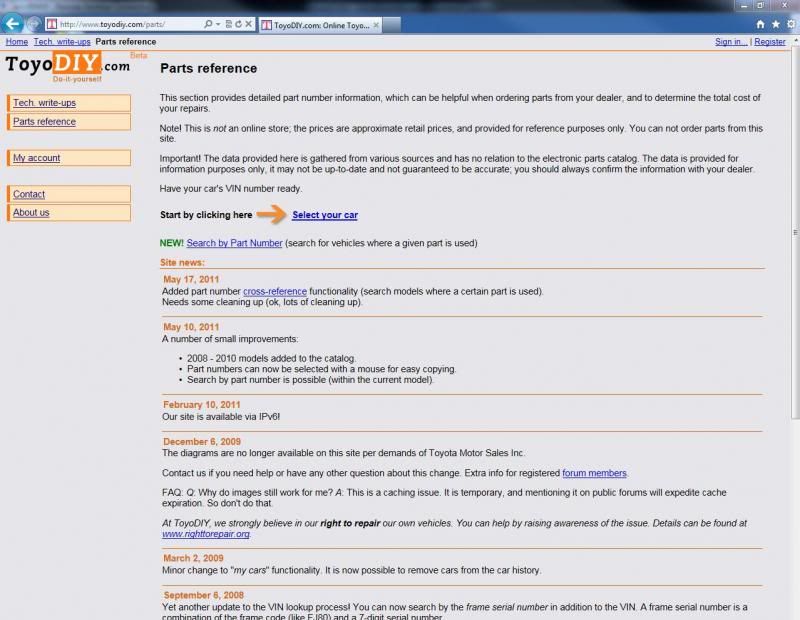Click the Part numbers can now be selected bullet
800x620 pixels.
tap(321, 369)
